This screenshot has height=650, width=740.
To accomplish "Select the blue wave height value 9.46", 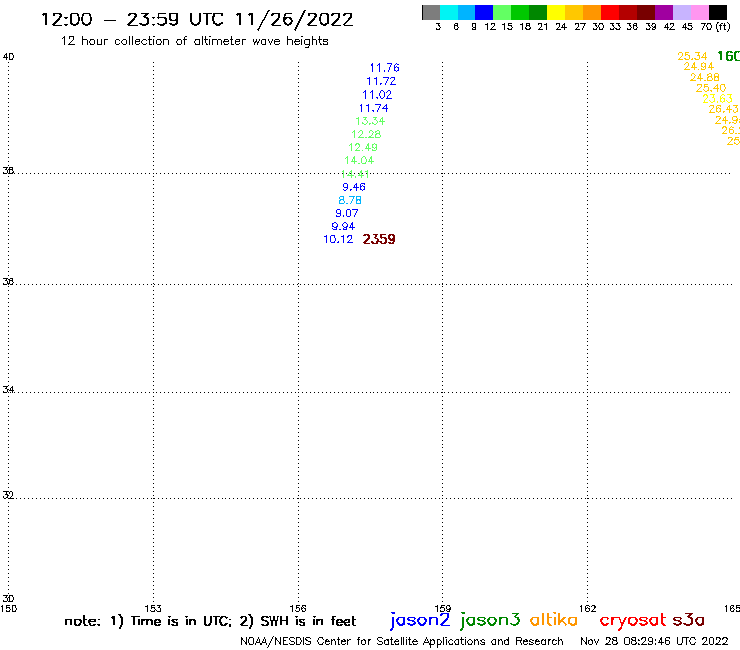I will pyautogui.click(x=354, y=187).
